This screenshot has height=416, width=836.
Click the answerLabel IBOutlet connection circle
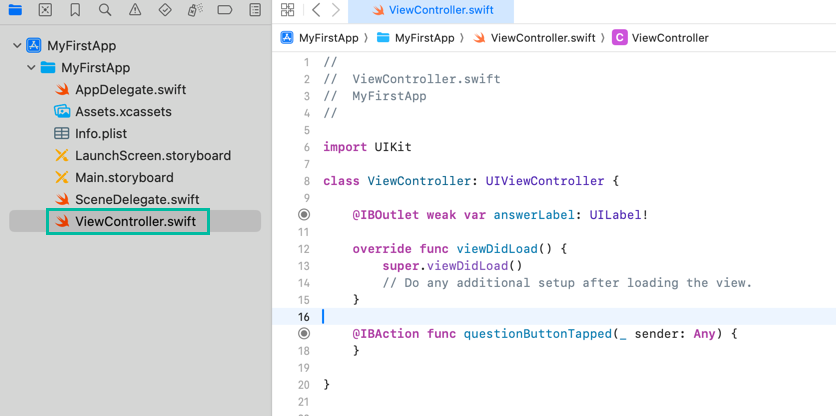pyautogui.click(x=304, y=215)
